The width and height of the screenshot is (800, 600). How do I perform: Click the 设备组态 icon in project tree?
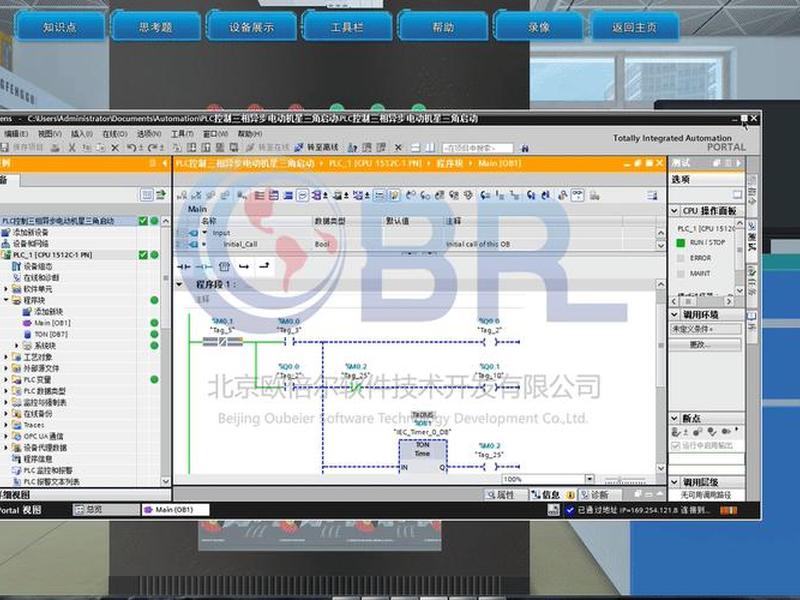click(16, 266)
